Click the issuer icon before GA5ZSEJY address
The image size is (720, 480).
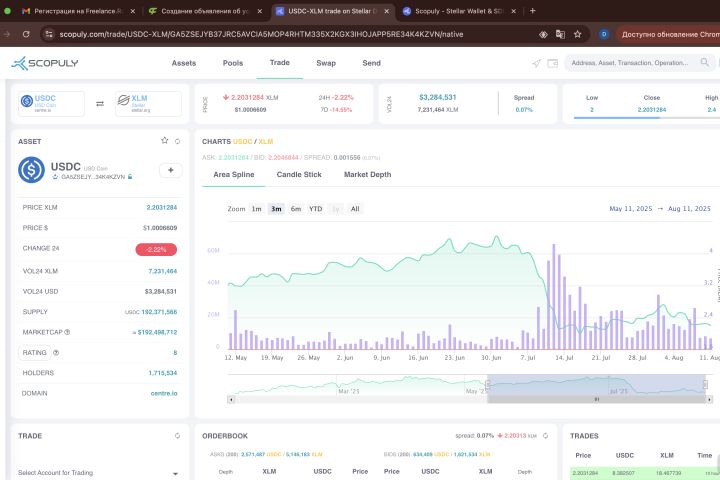tap(55, 177)
